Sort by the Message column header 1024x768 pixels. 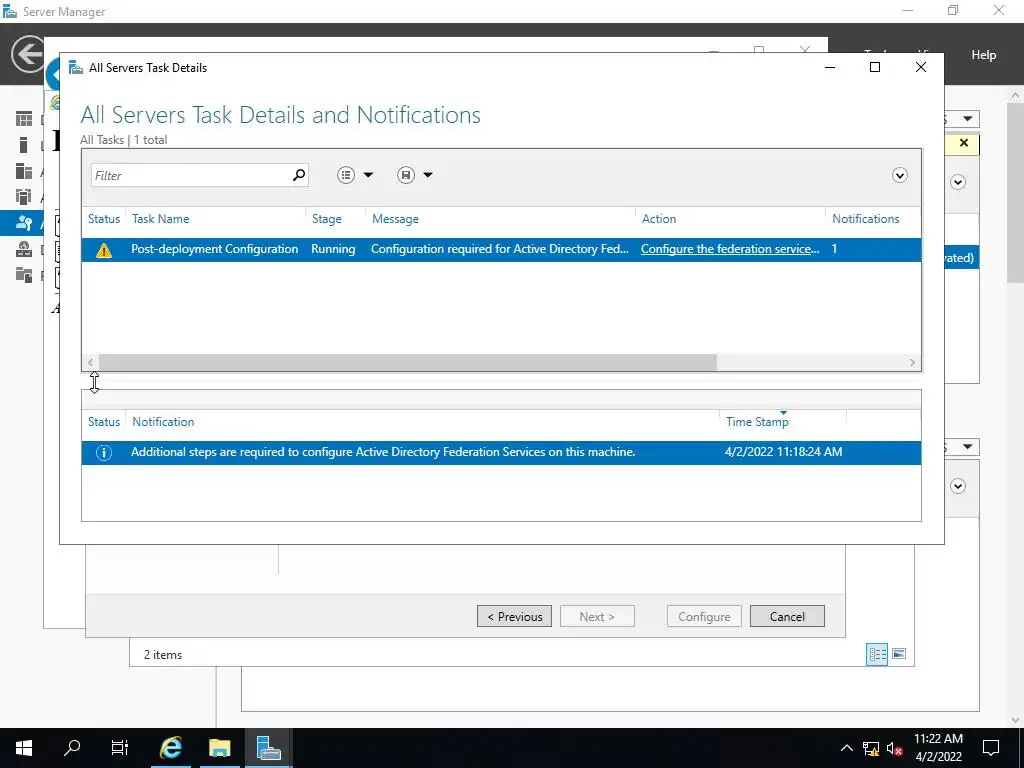(395, 219)
